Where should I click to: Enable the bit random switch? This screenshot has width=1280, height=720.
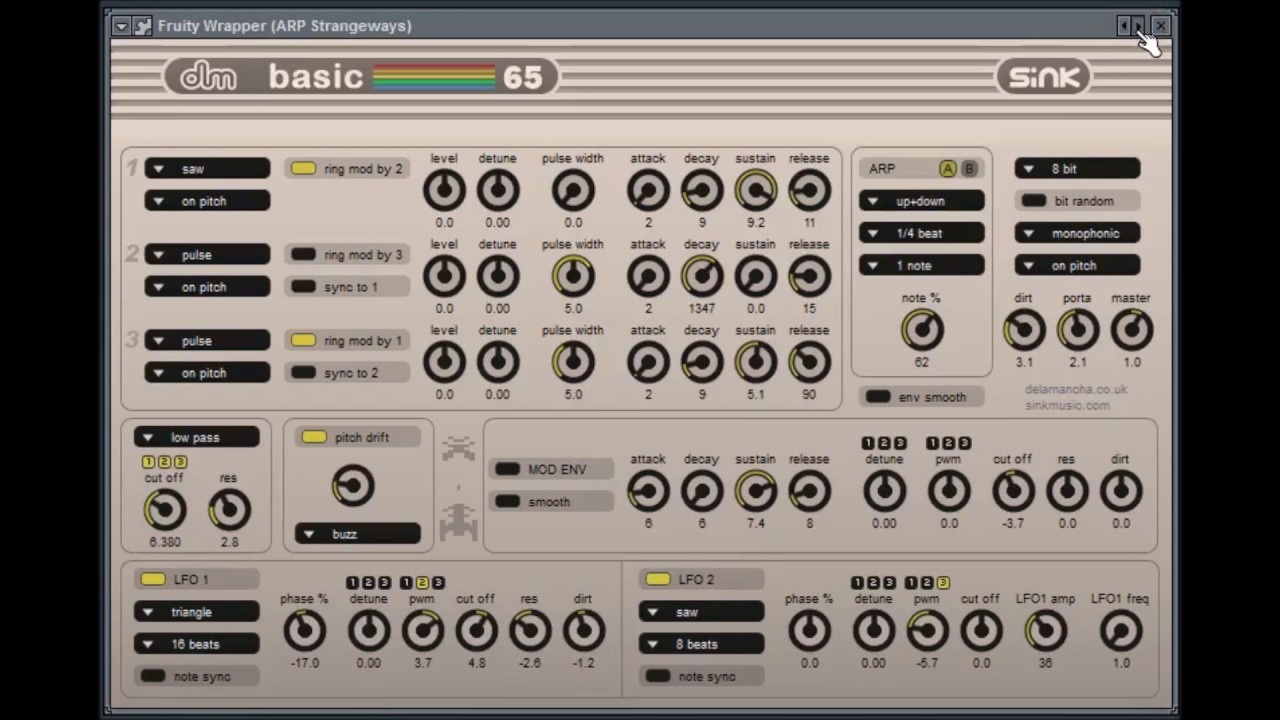[x=1078, y=201]
